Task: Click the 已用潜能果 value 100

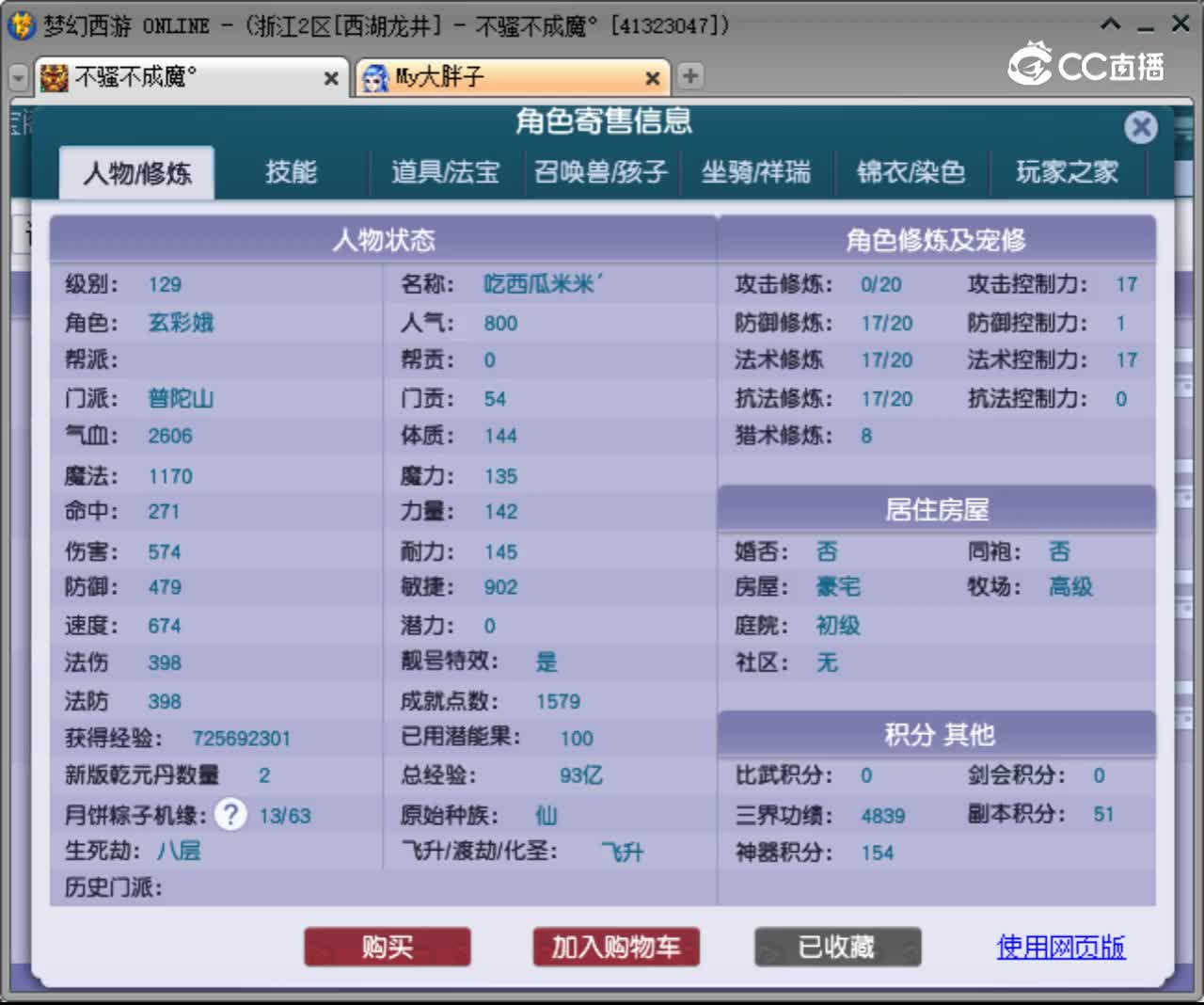Action: coord(577,739)
